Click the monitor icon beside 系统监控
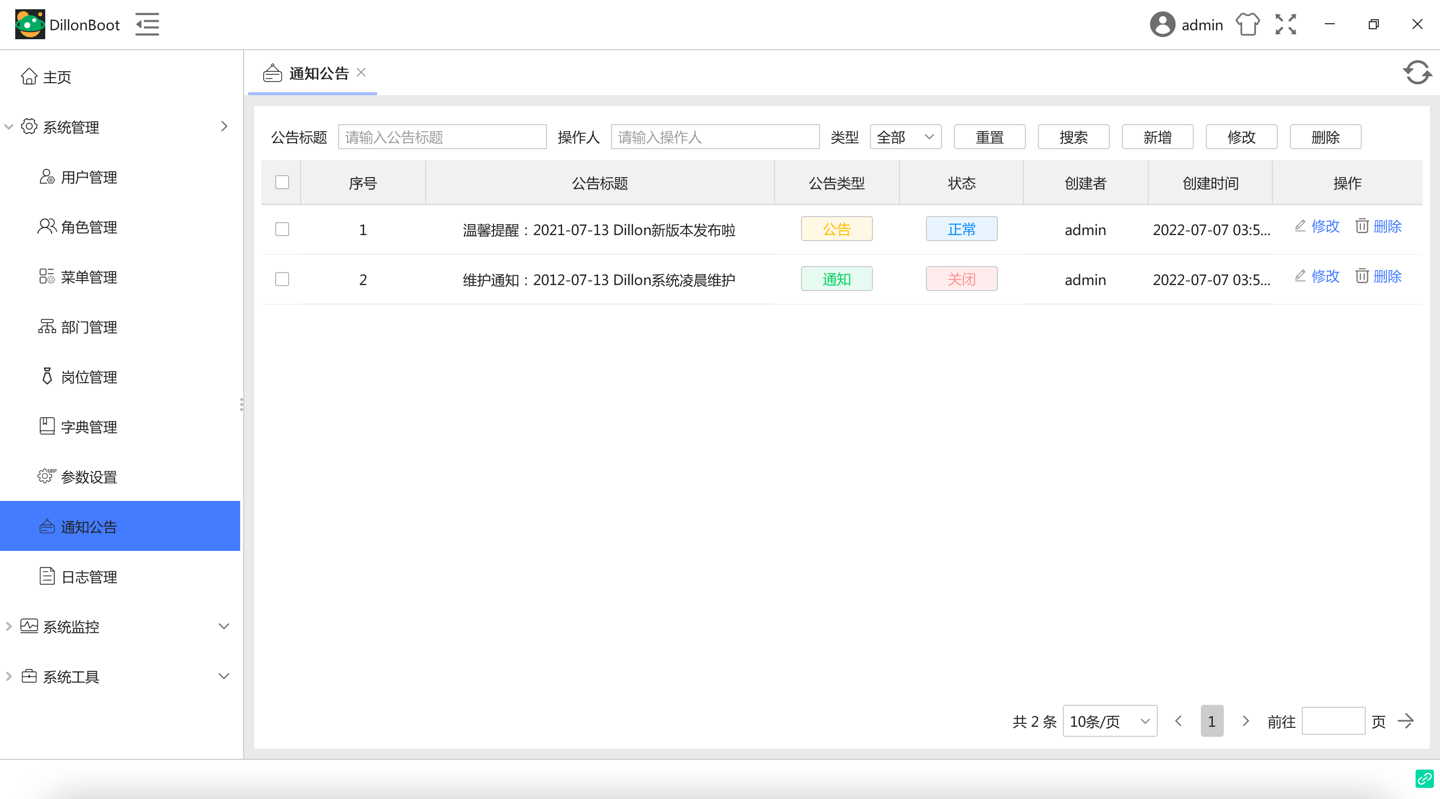Image resolution: width=1440 pixels, height=799 pixels. tap(29, 626)
